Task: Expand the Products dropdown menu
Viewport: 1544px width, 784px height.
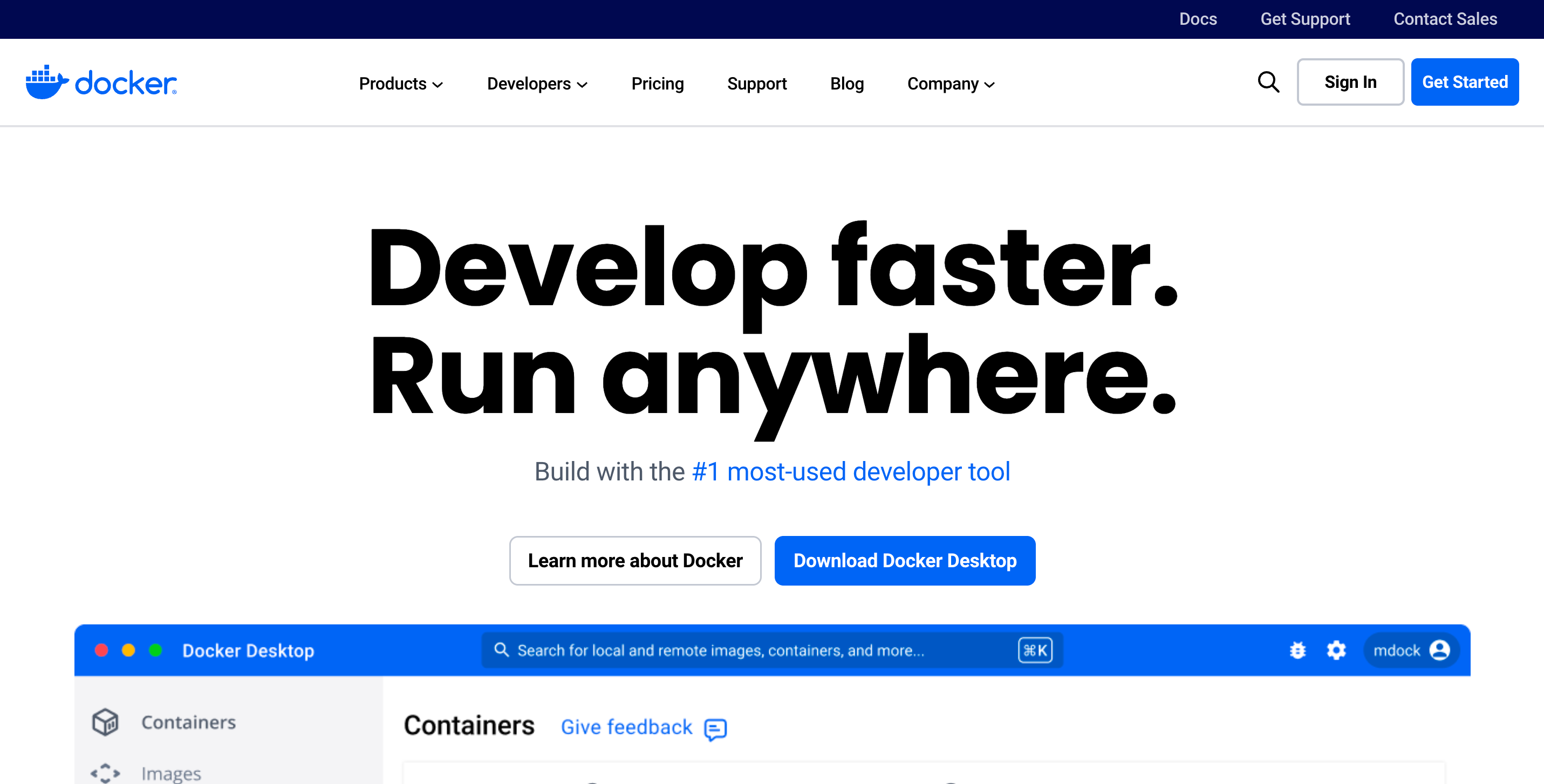Action: 401,84
